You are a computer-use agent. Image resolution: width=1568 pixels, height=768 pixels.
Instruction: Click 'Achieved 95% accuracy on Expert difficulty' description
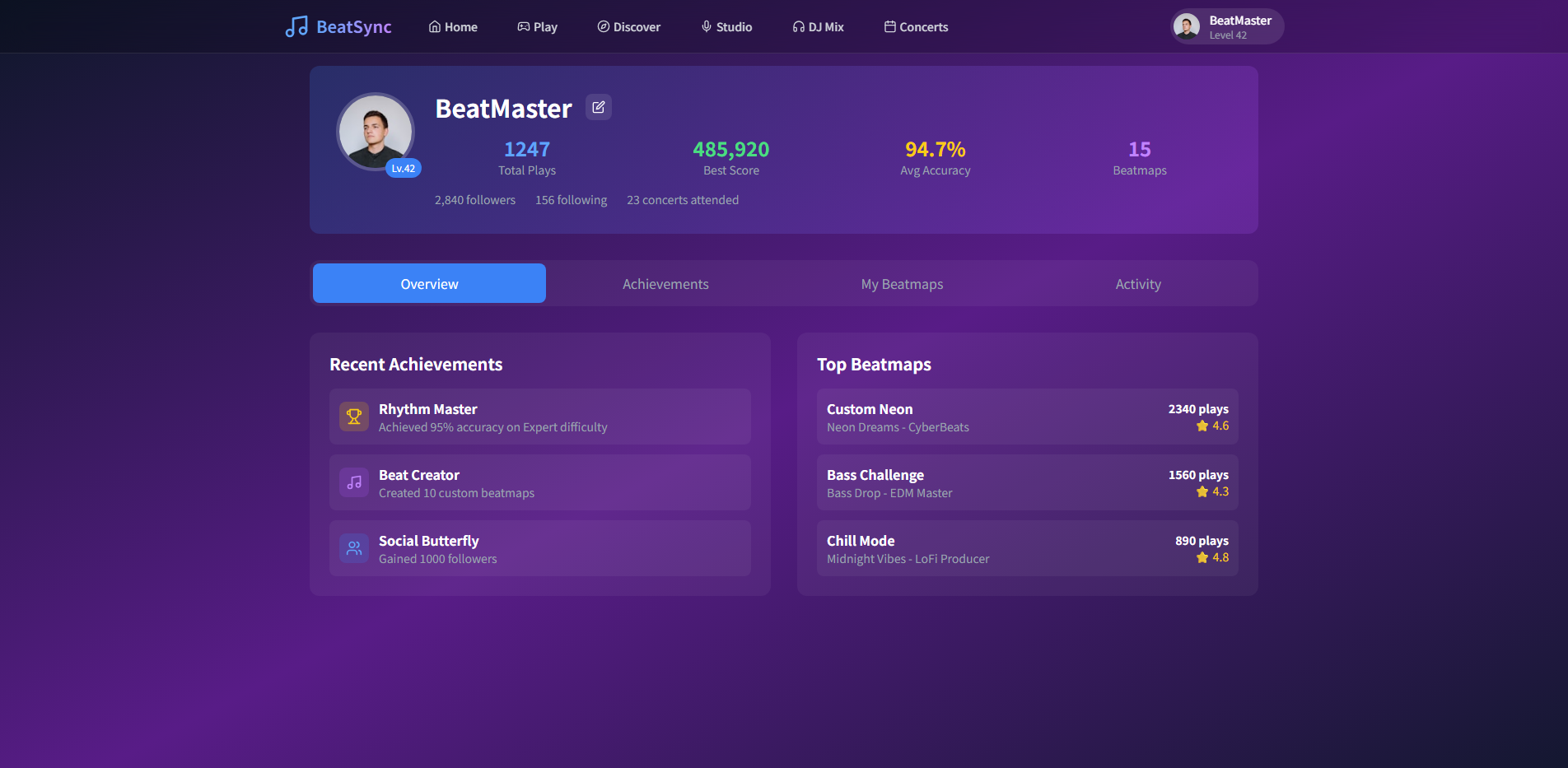[x=492, y=427]
